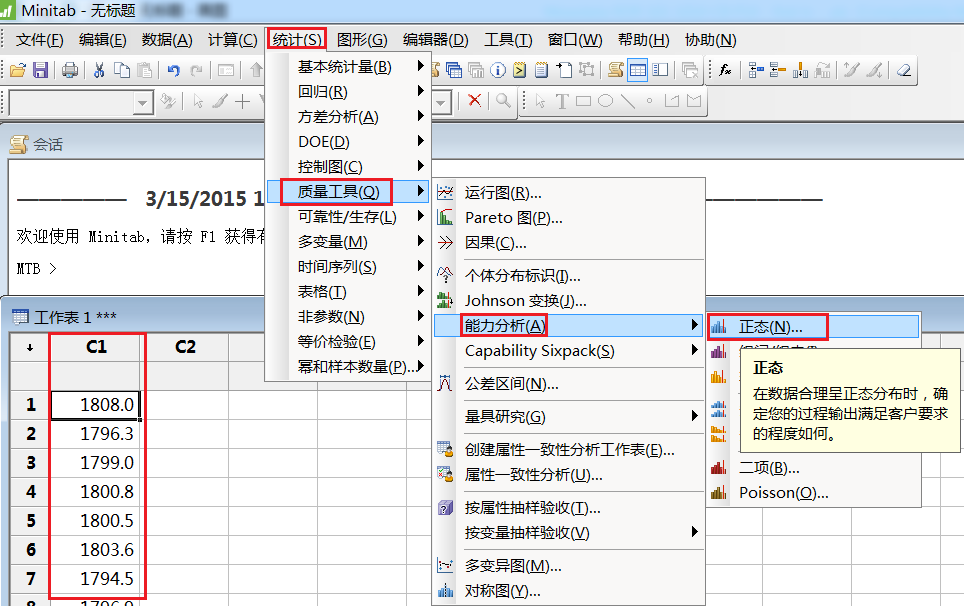Select the Line drawing tool

tap(628, 101)
